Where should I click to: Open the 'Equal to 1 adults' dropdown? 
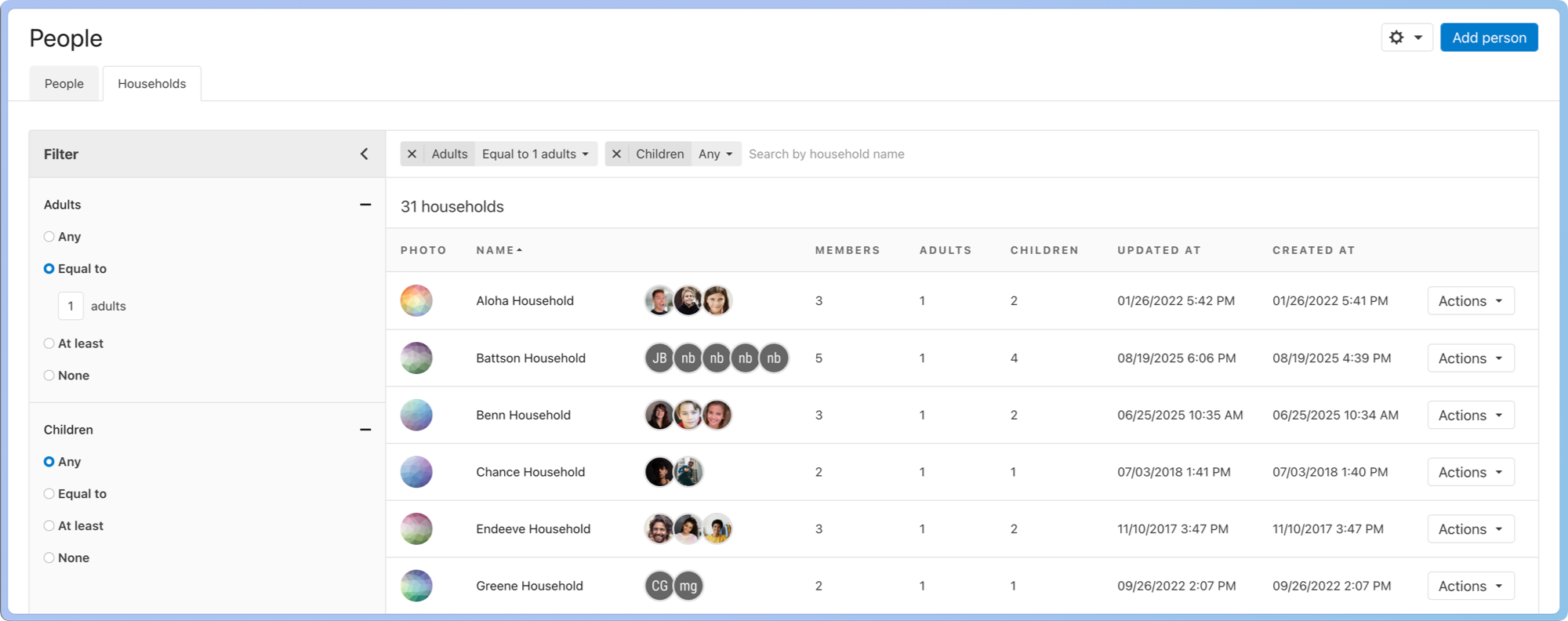click(535, 154)
